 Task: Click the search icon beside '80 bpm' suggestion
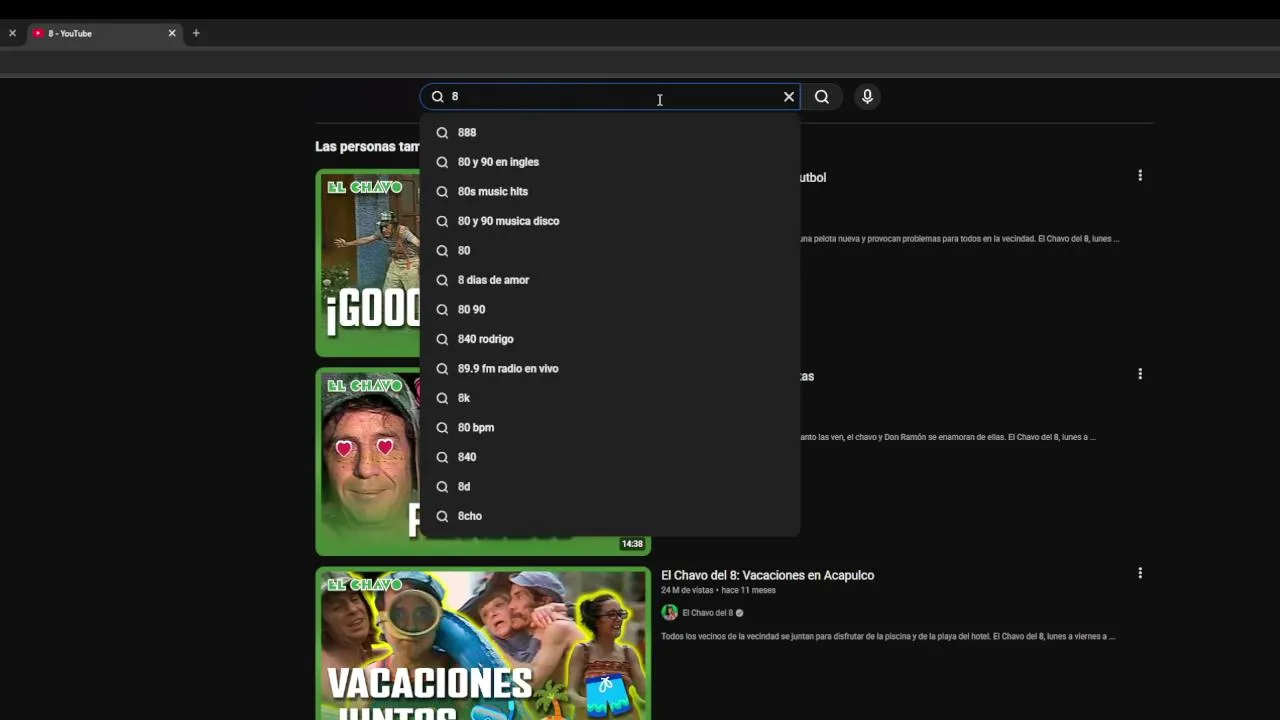click(442, 427)
